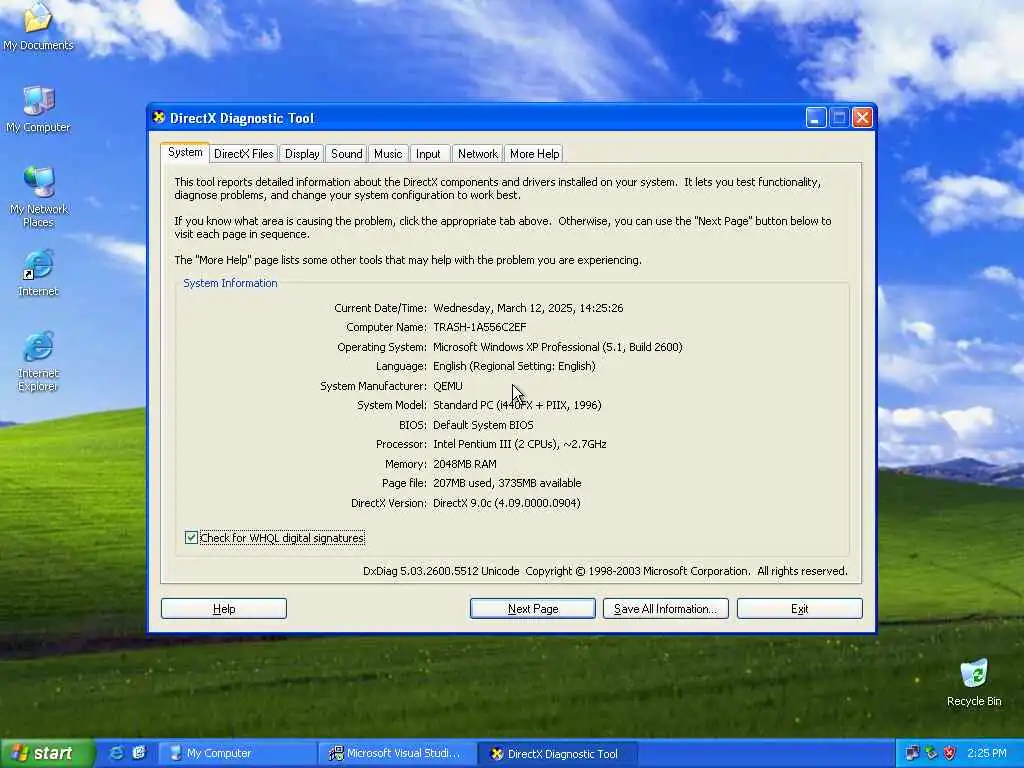Click the second quick launch icon
Screen dimensions: 1024x768
(139, 753)
